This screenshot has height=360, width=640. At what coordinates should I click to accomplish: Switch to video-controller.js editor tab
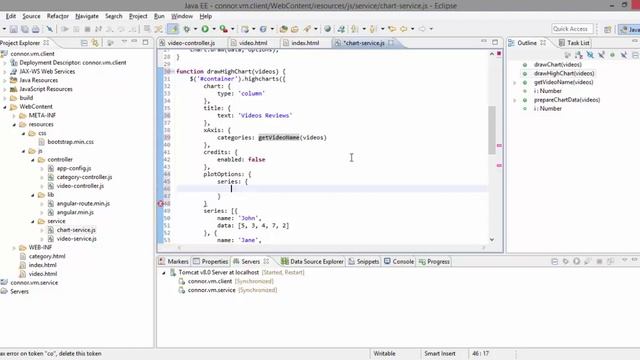pos(191,43)
